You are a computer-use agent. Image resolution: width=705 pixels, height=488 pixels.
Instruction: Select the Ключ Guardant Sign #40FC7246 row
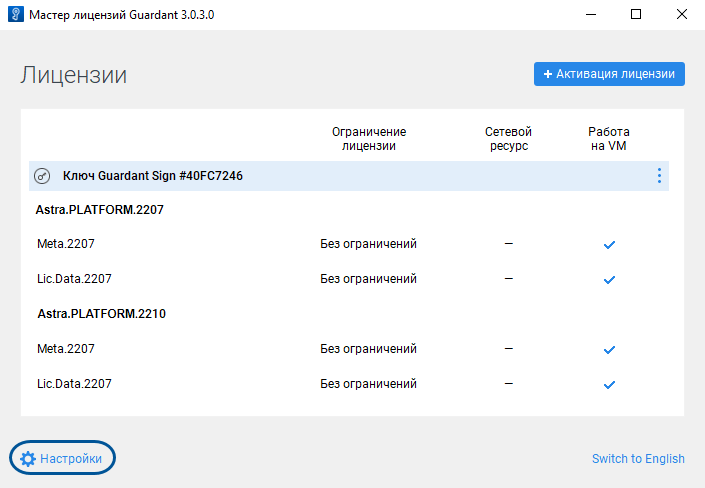tap(152, 176)
